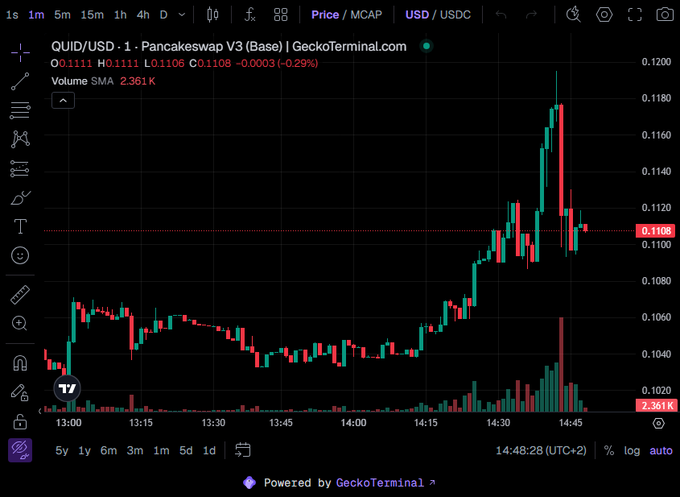Redo the last chart action
Image resolution: width=680 pixels, height=497 pixels.
(x=531, y=15)
